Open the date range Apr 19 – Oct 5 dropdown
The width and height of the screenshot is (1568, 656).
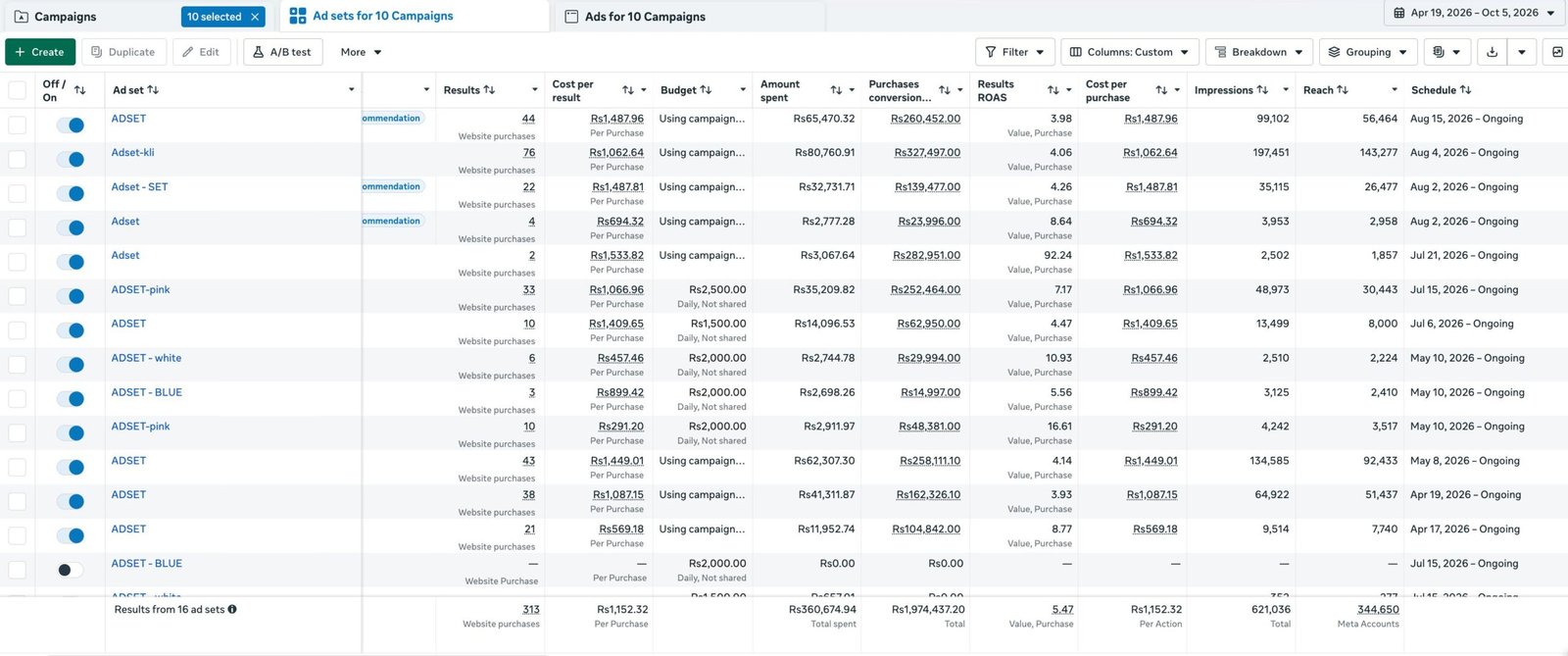pos(1475,13)
